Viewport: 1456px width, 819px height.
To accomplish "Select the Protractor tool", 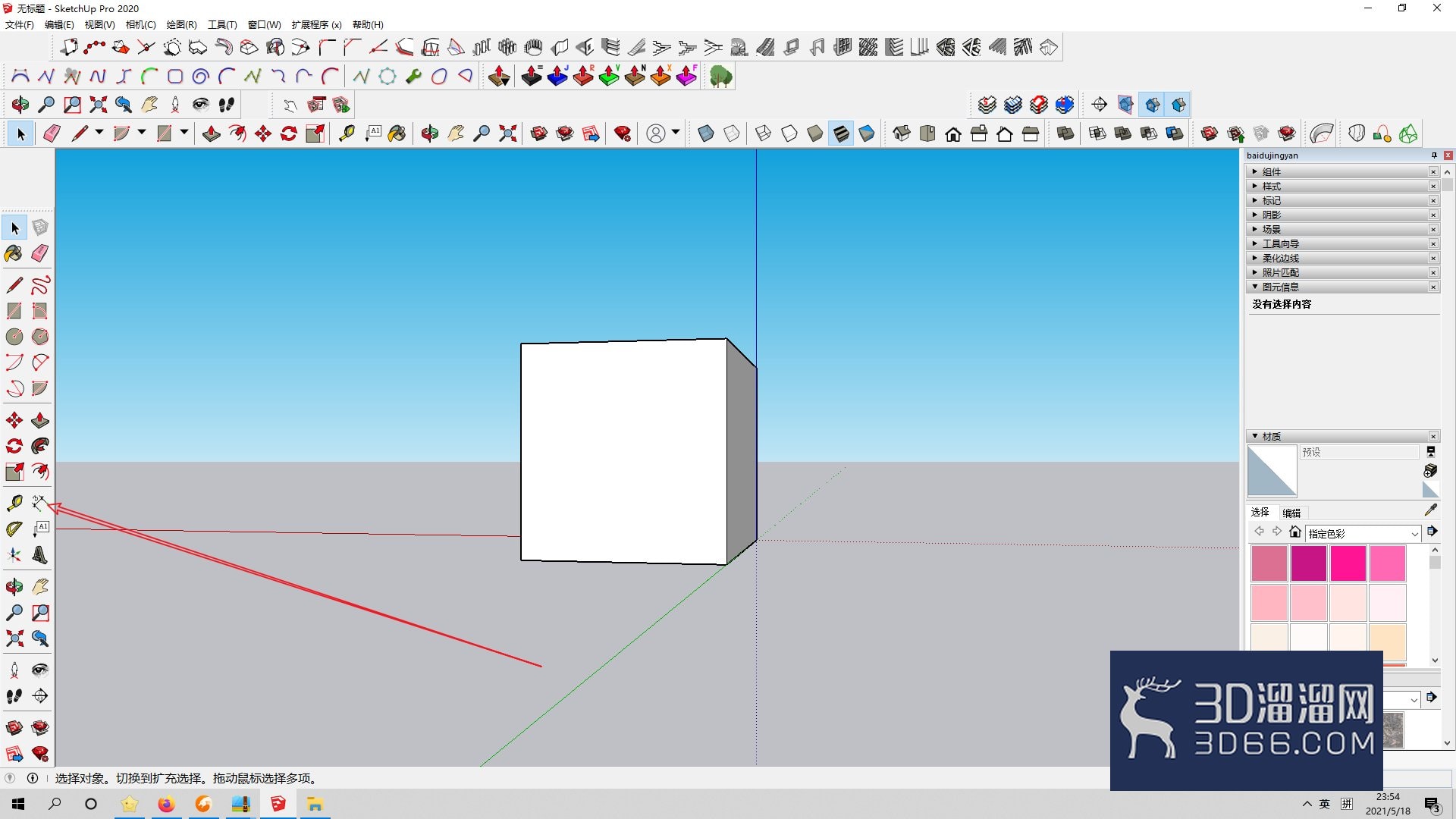I will pos(14,529).
